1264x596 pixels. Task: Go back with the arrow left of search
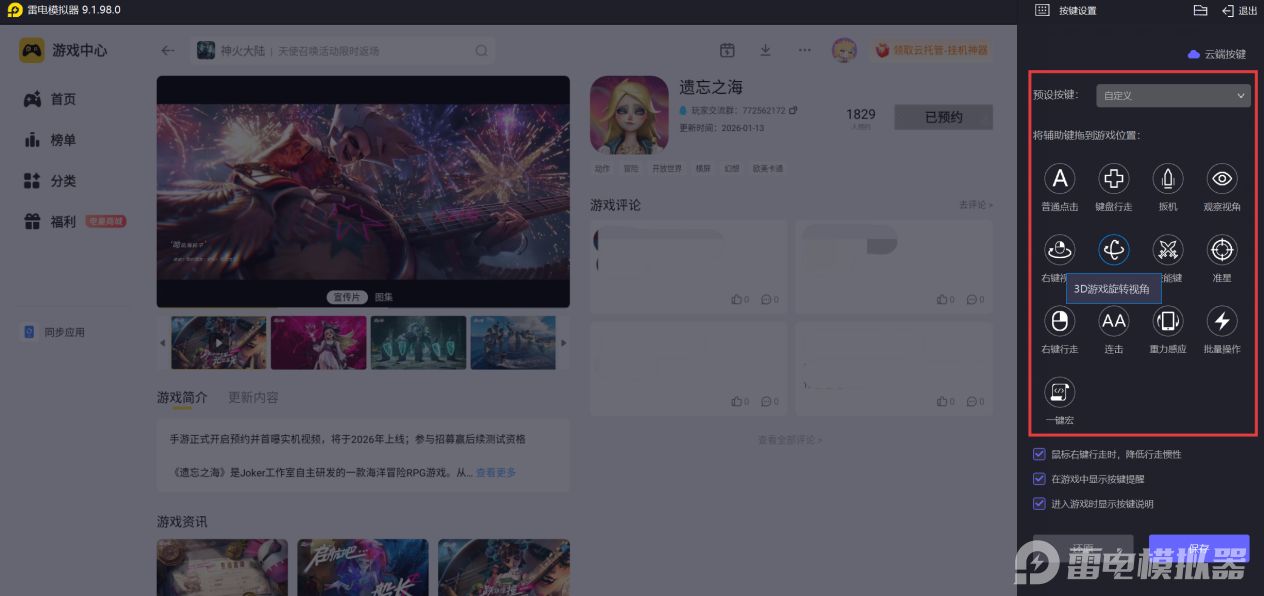pyautogui.click(x=168, y=50)
